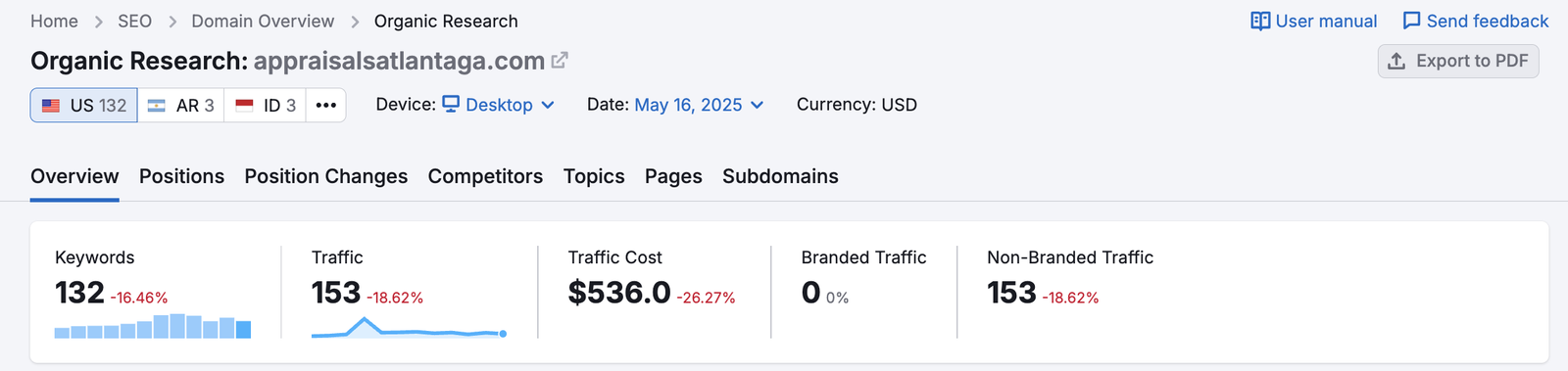Go to the Subdomains tab
The height and width of the screenshot is (371, 1568).
pyautogui.click(x=780, y=176)
